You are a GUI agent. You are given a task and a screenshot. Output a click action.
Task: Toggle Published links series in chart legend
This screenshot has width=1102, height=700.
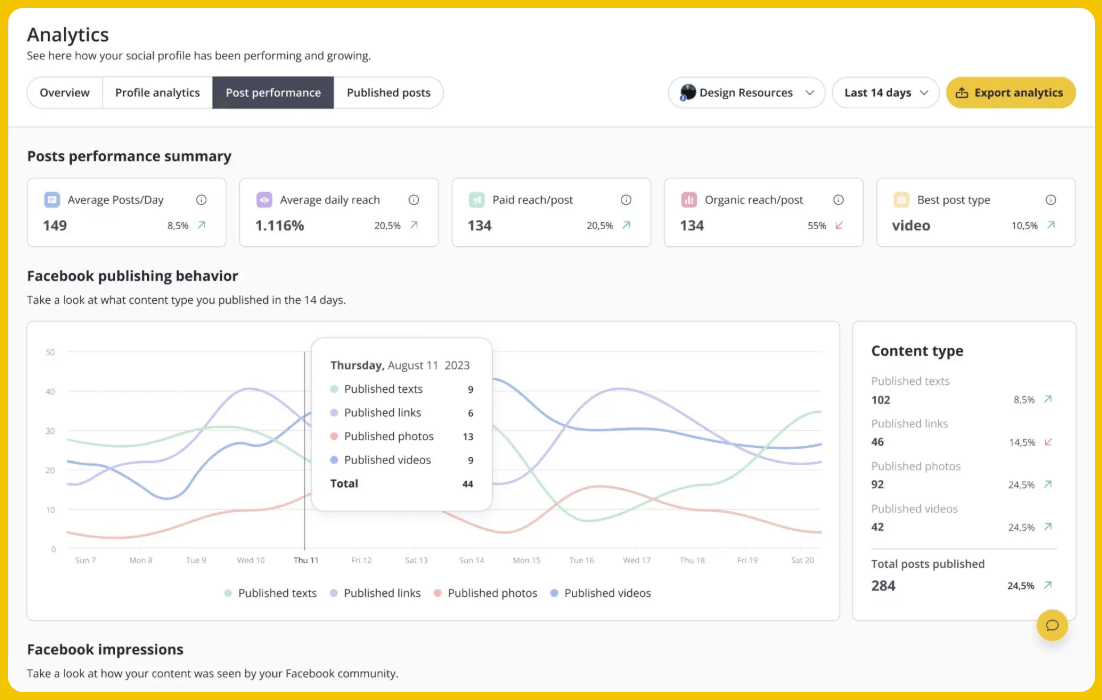pos(375,593)
